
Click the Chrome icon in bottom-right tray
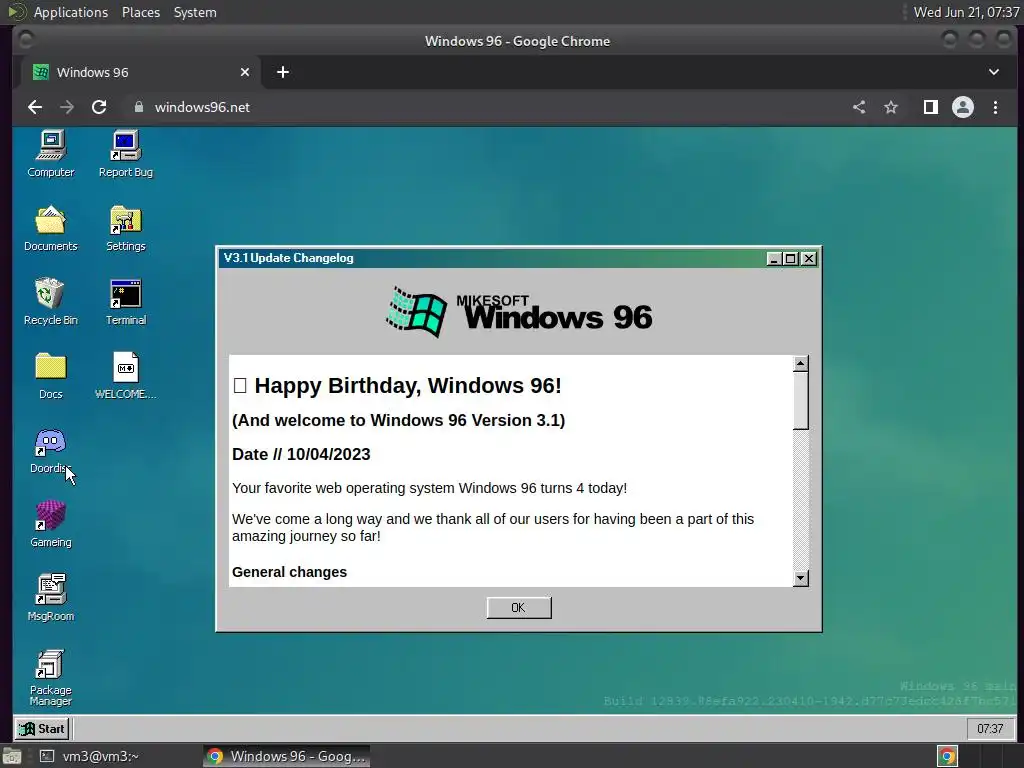coord(947,756)
